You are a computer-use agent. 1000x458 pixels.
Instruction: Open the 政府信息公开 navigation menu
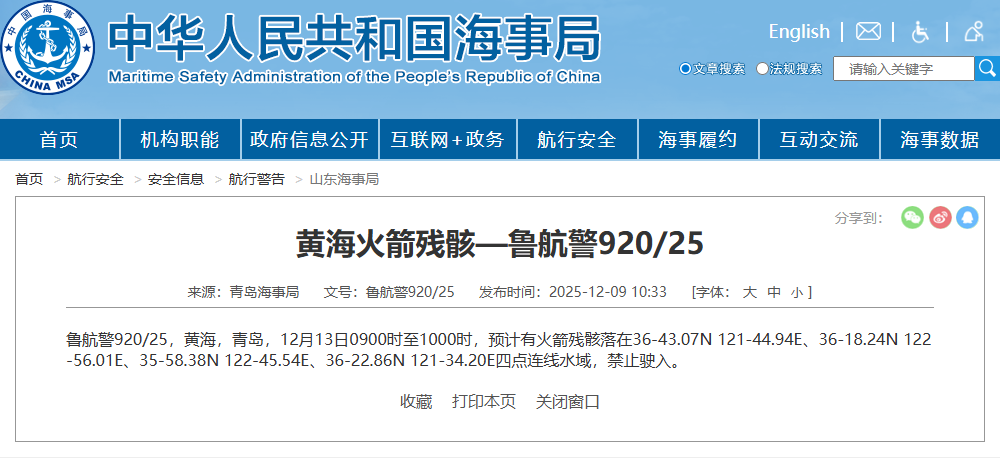coord(309,140)
